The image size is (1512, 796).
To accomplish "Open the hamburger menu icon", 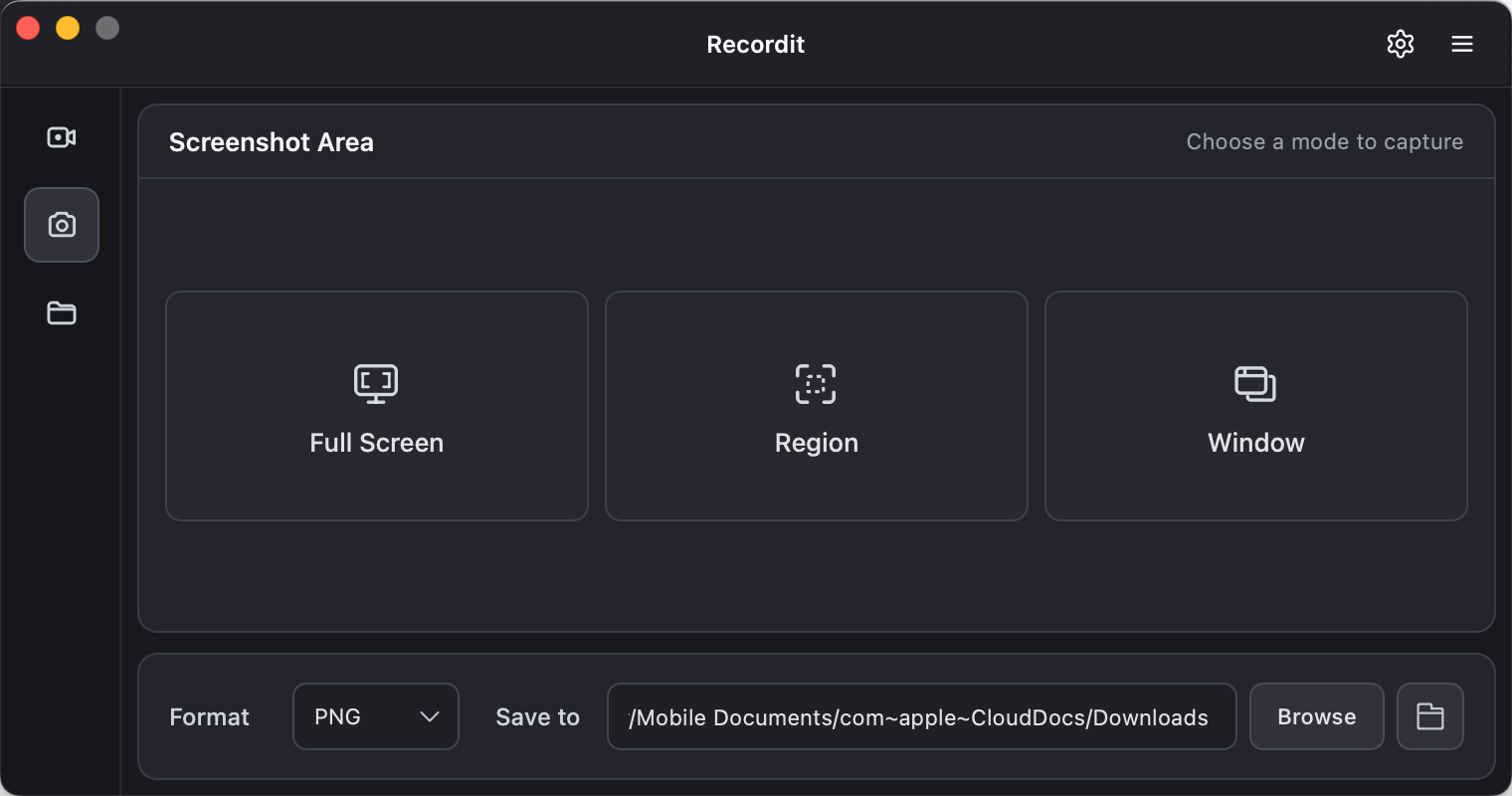I will [1462, 44].
